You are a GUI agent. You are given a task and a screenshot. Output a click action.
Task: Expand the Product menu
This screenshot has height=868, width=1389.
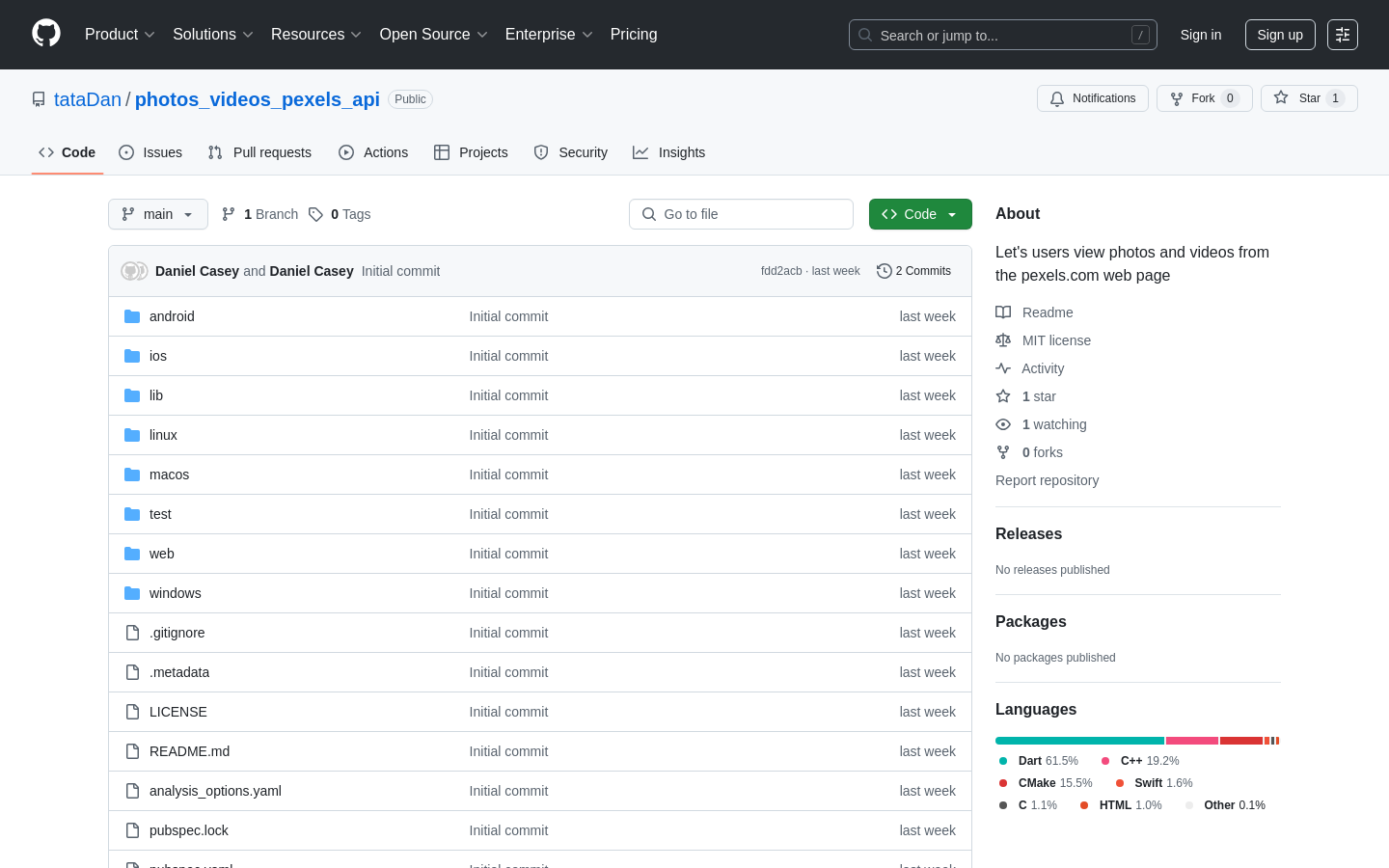point(120,35)
